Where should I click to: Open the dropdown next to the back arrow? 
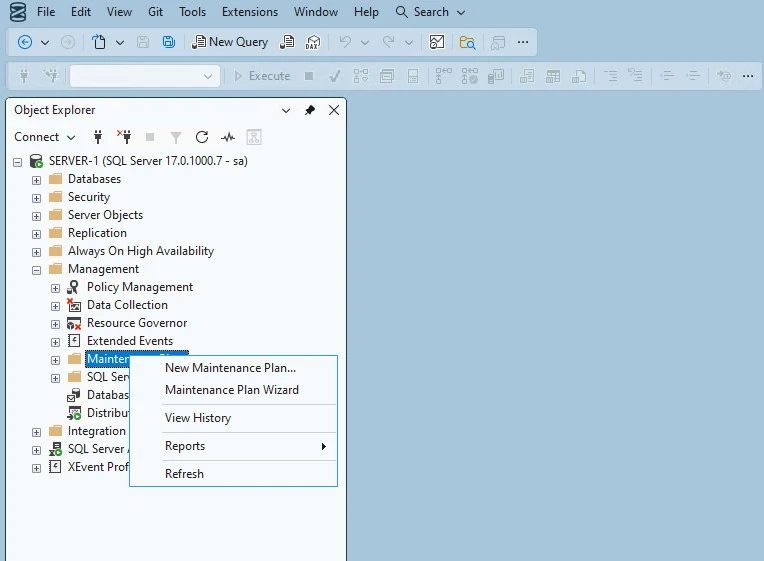point(45,43)
